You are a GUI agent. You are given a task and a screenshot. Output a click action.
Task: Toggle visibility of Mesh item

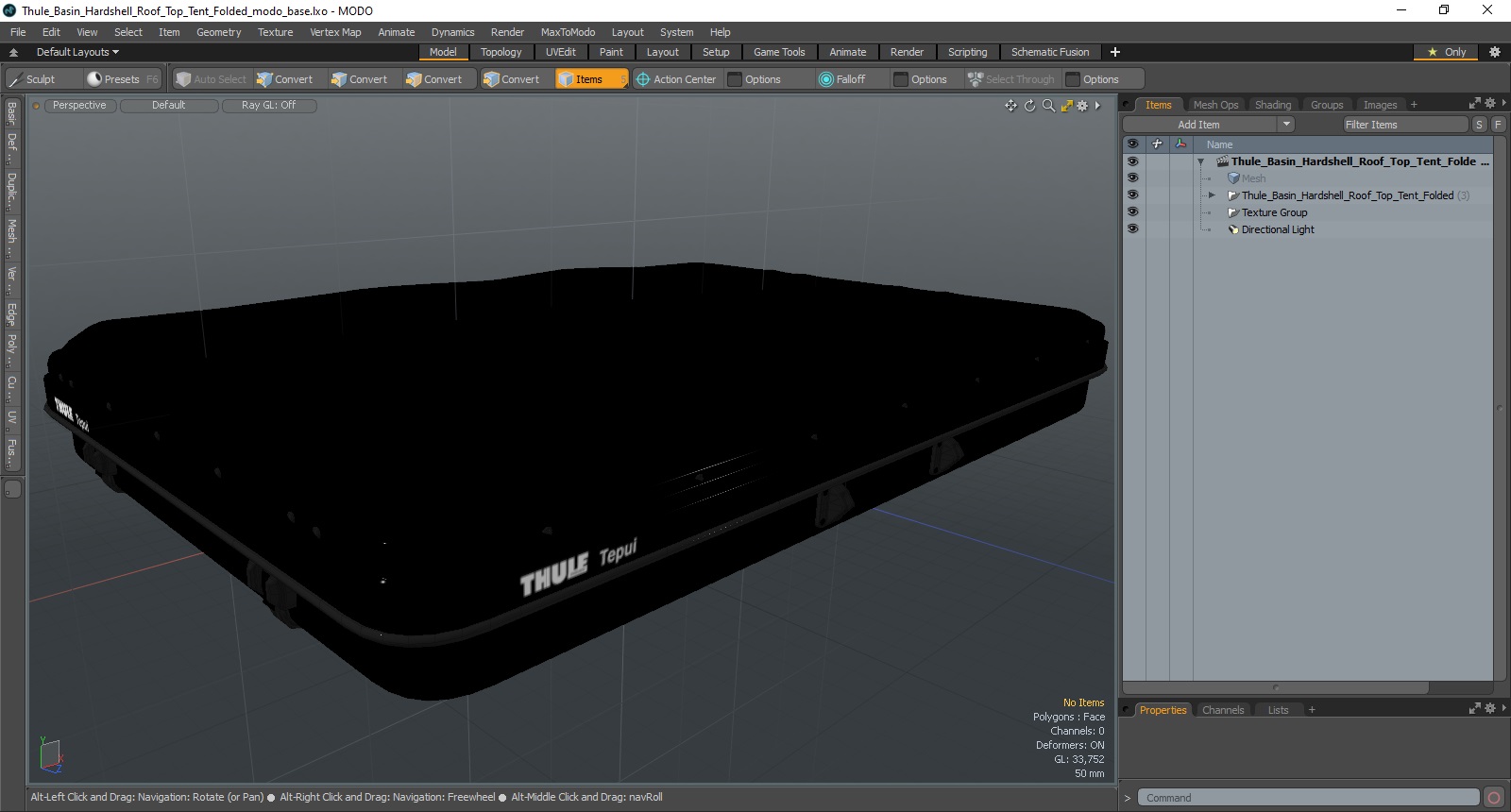(x=1132, y=178)
